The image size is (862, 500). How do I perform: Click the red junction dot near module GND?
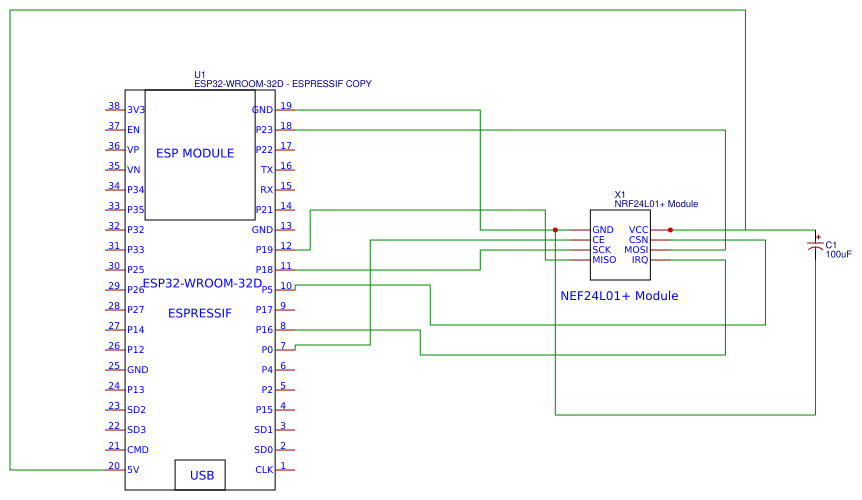click(x=555, y=230)
